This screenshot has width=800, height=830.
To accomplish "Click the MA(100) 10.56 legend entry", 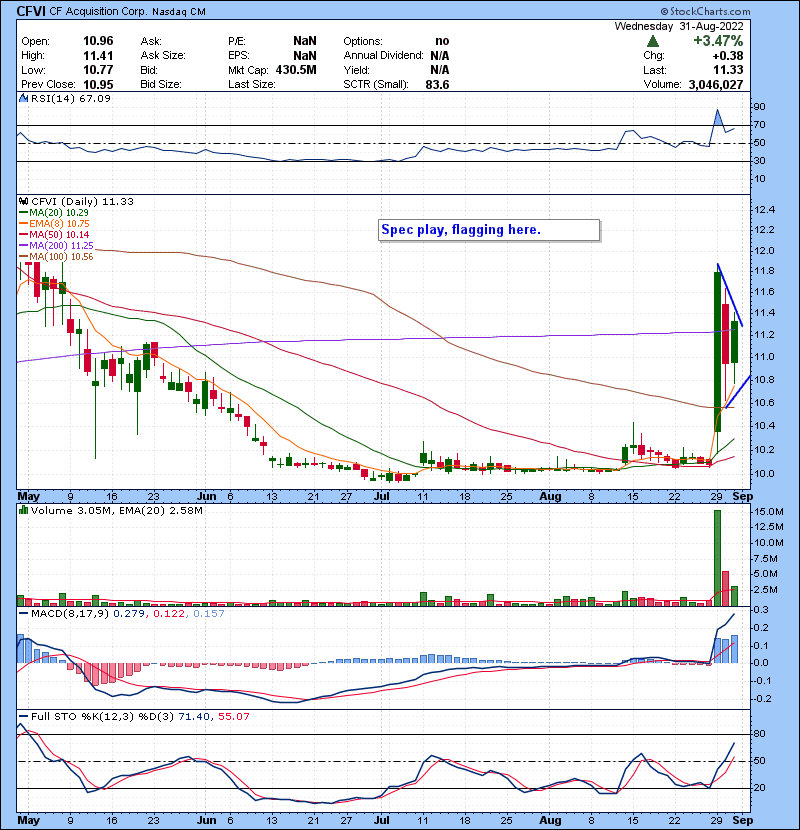I will (56, 257).
